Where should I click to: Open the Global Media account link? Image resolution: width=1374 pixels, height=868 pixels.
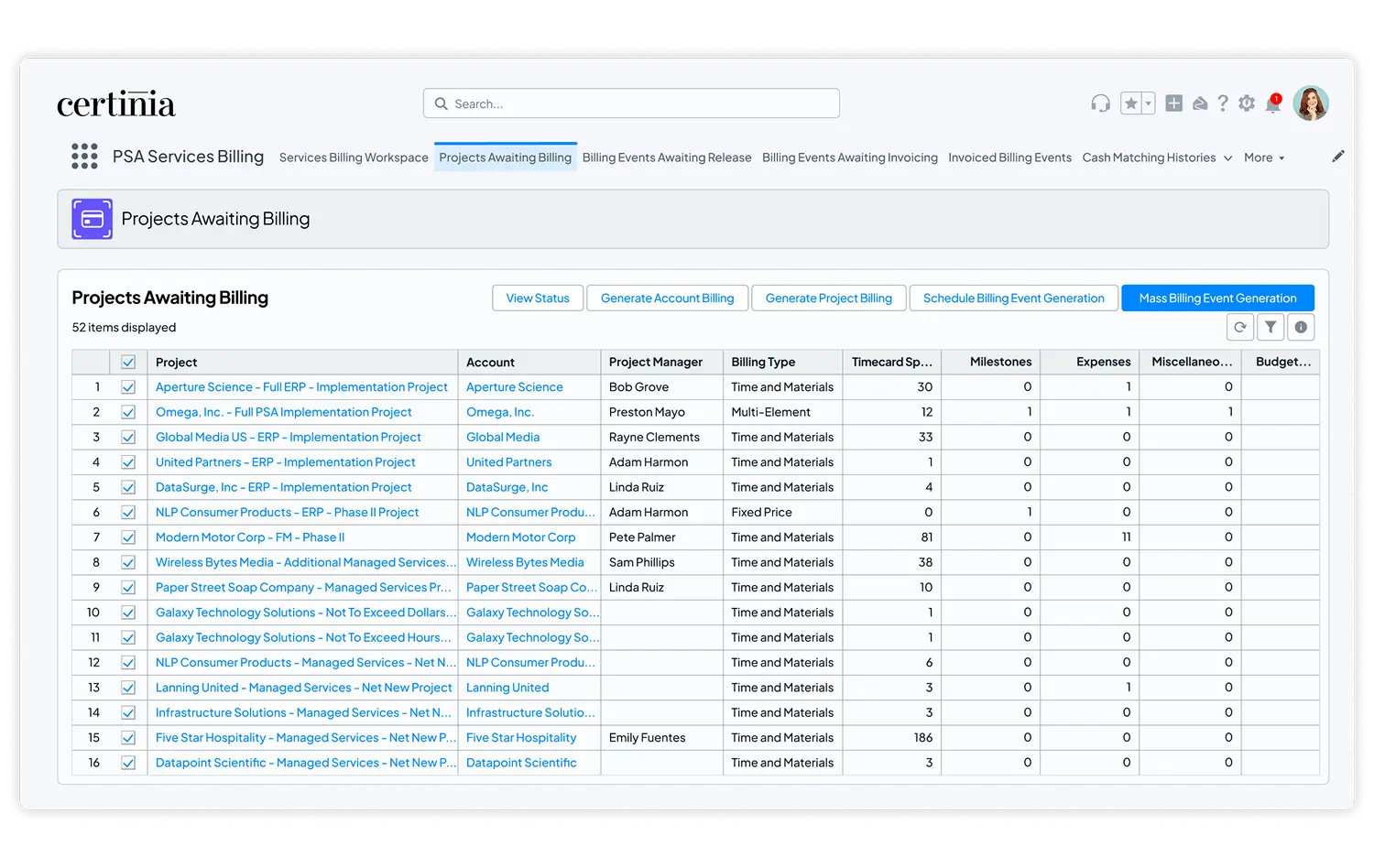(502, 437)
